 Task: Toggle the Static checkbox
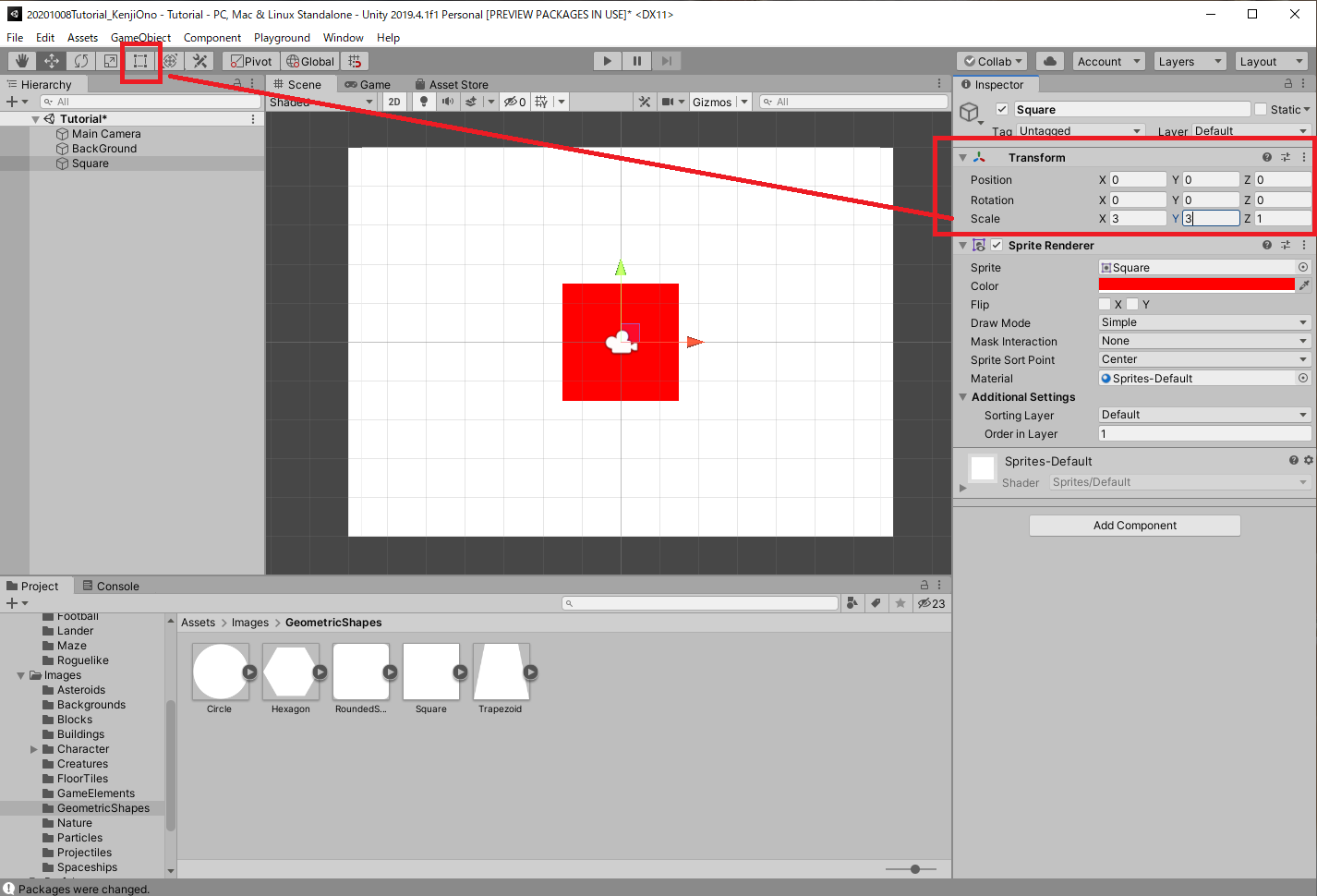click(1261, 109)
